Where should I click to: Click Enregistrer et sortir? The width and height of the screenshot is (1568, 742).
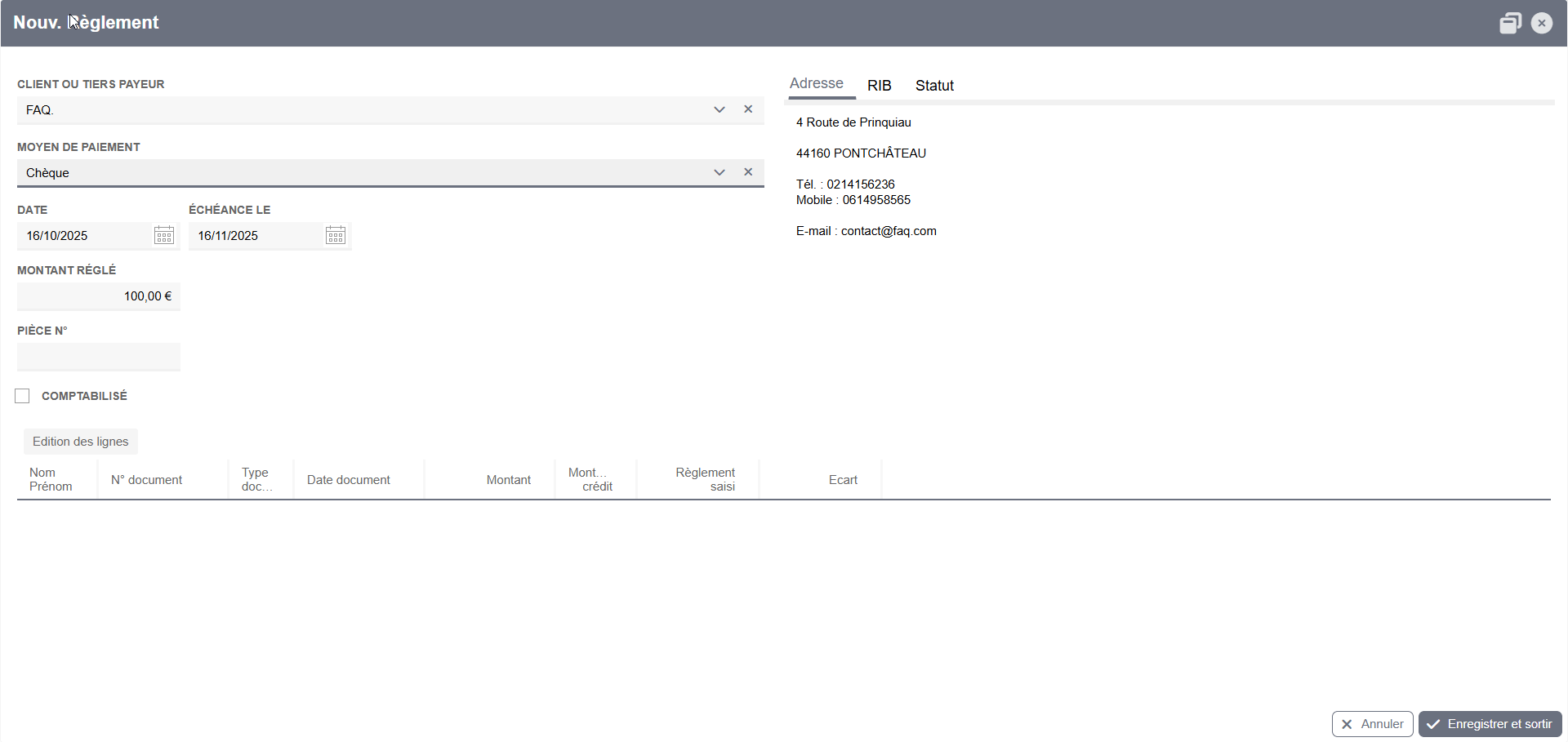[1490, 724]
